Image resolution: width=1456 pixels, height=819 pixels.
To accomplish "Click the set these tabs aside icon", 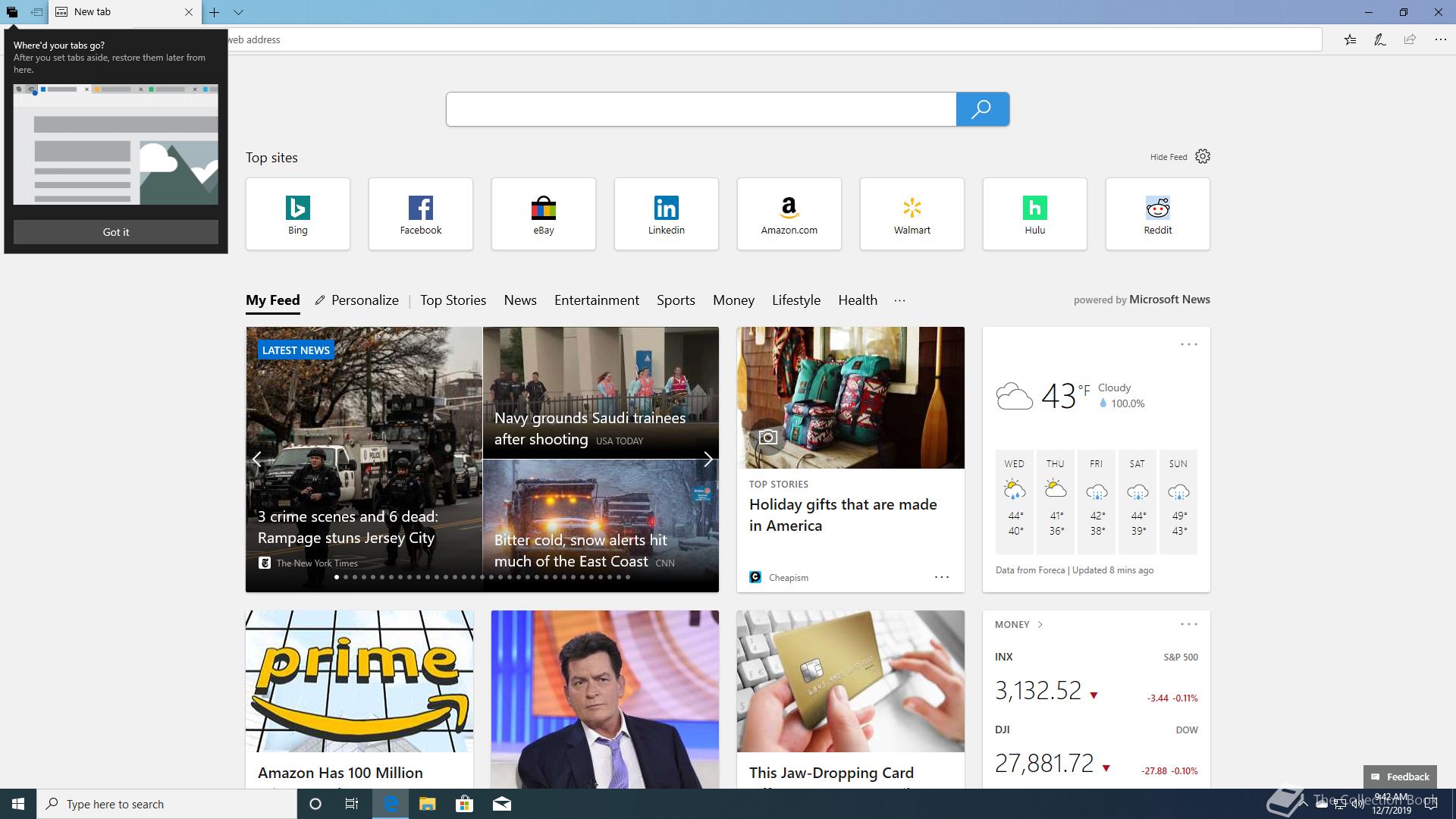I will (x=36, y=12).
